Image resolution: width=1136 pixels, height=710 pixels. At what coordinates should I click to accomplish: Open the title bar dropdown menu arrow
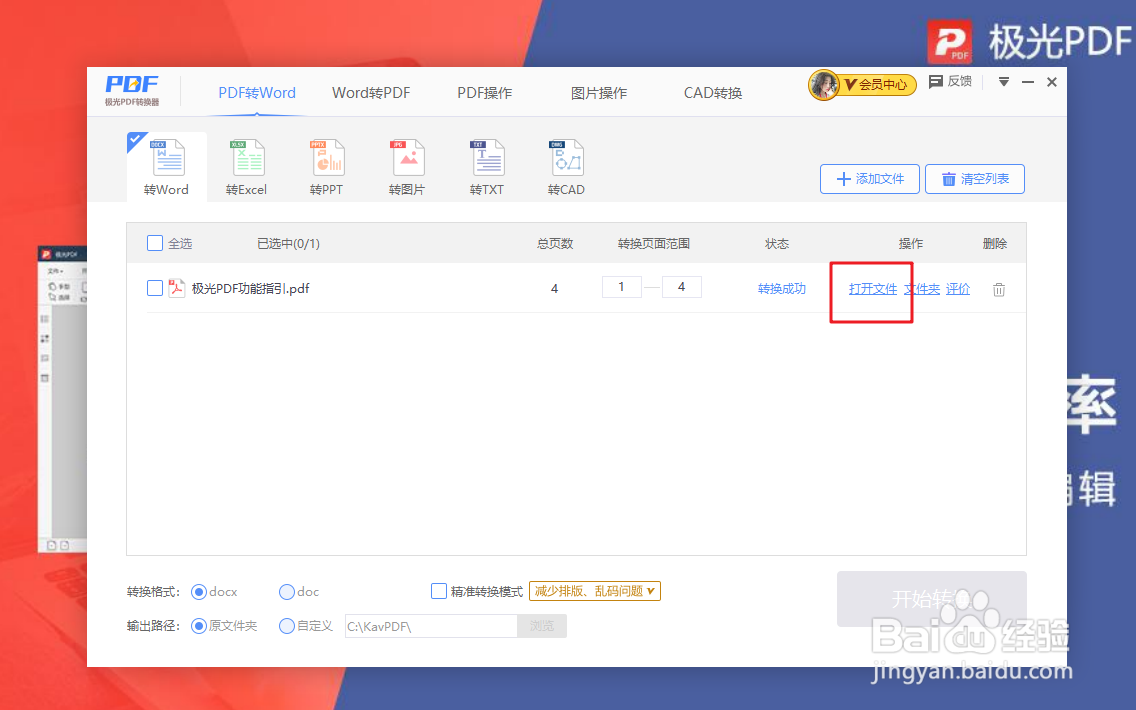(x=1003, y=82)
